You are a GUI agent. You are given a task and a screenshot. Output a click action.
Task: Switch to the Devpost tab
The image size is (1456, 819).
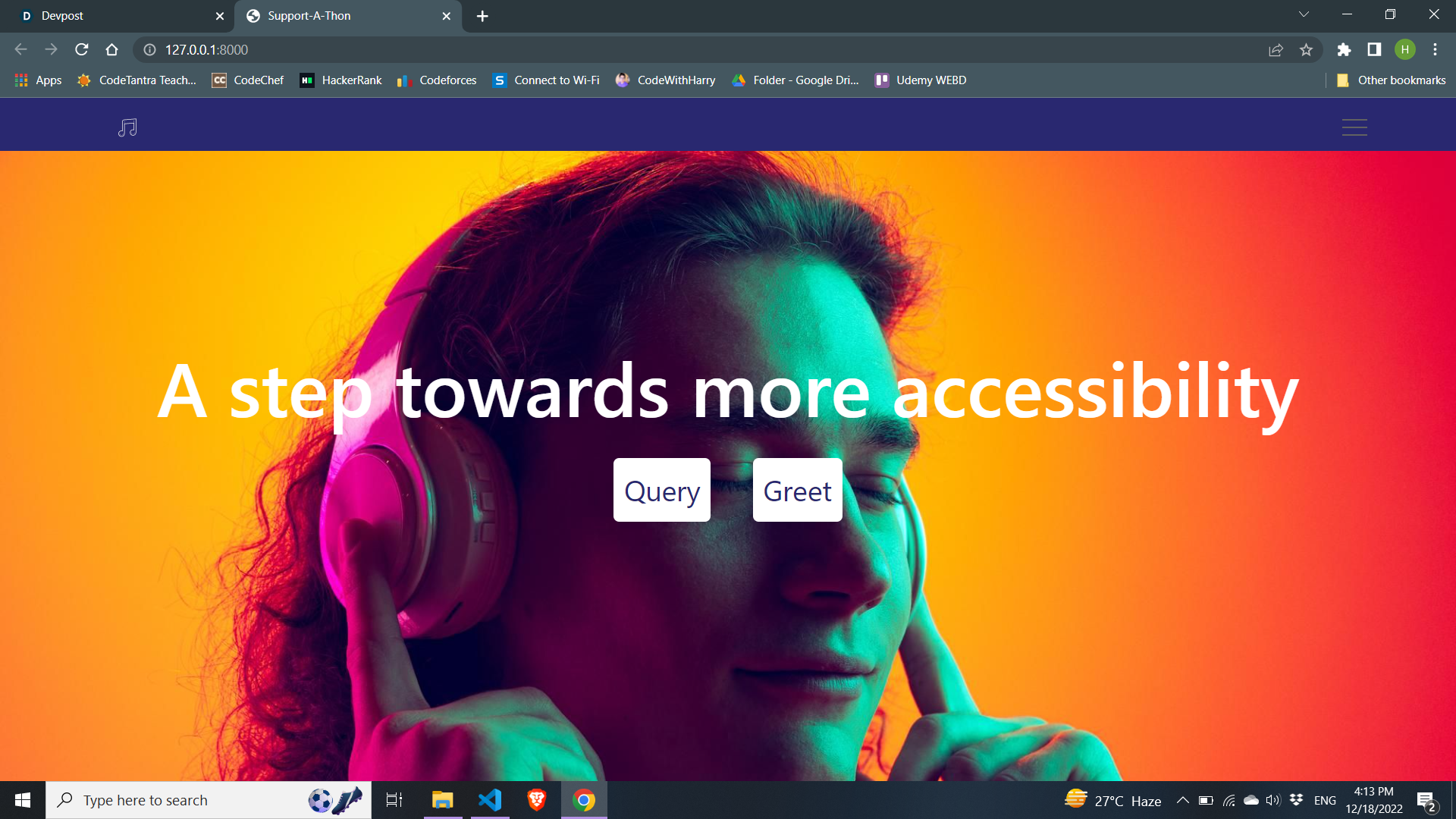click(114, 16)
